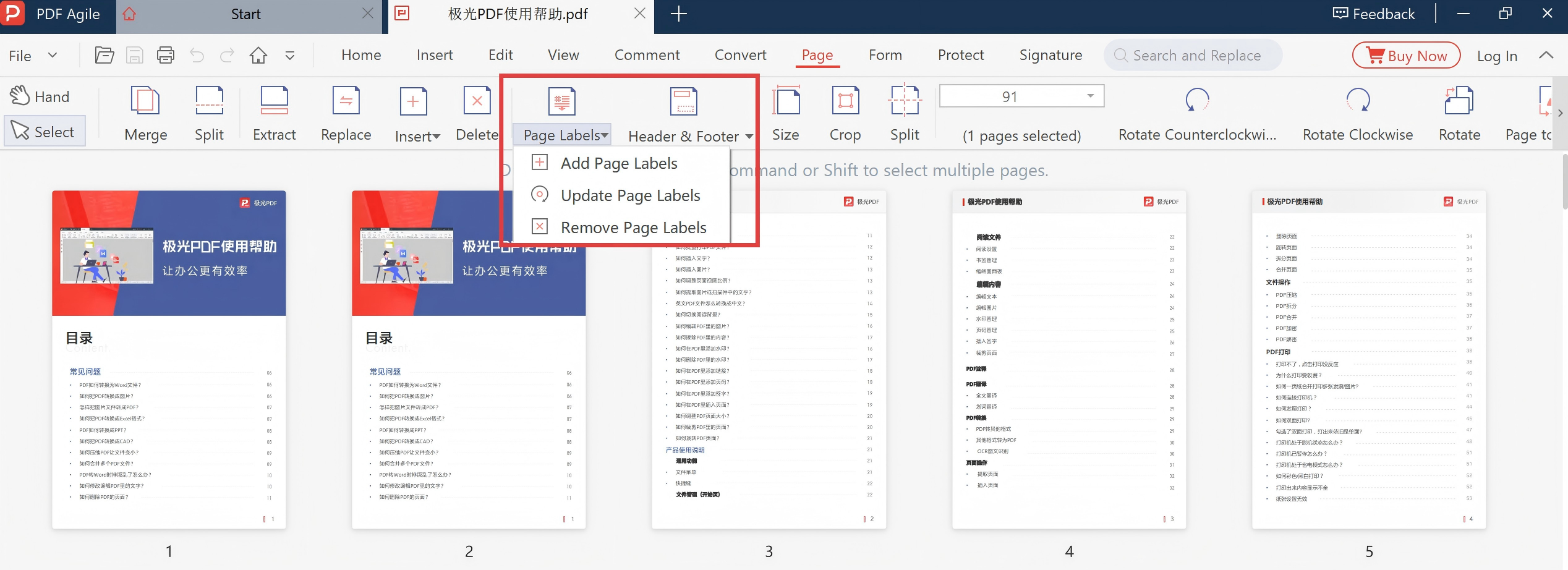
Task: Click the Search and Replace field
Action: 1193,56
